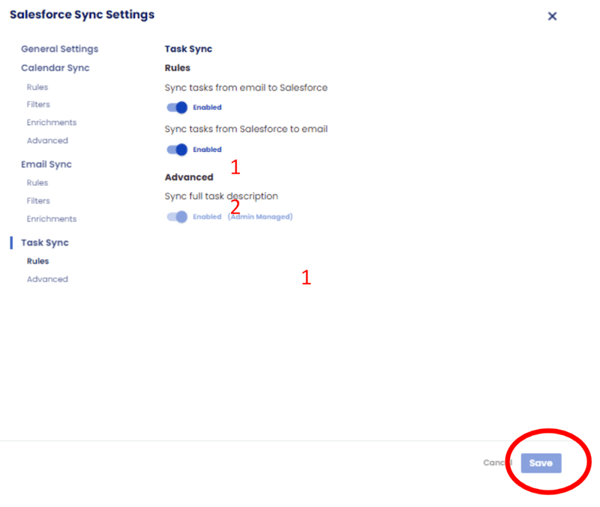Image resolution: width=600 pixels, height=507 pixels.
Task: Click the Cancel button
Action: click(x=497, y=463)
